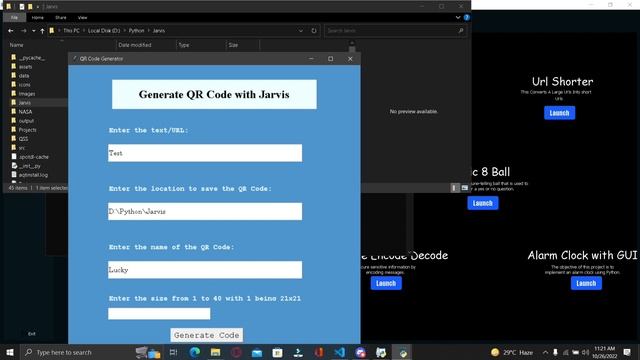Image resolution: width=640 pixels, height=360 pixels.
Task: Select the NASA folder
Action: (25, 111)
